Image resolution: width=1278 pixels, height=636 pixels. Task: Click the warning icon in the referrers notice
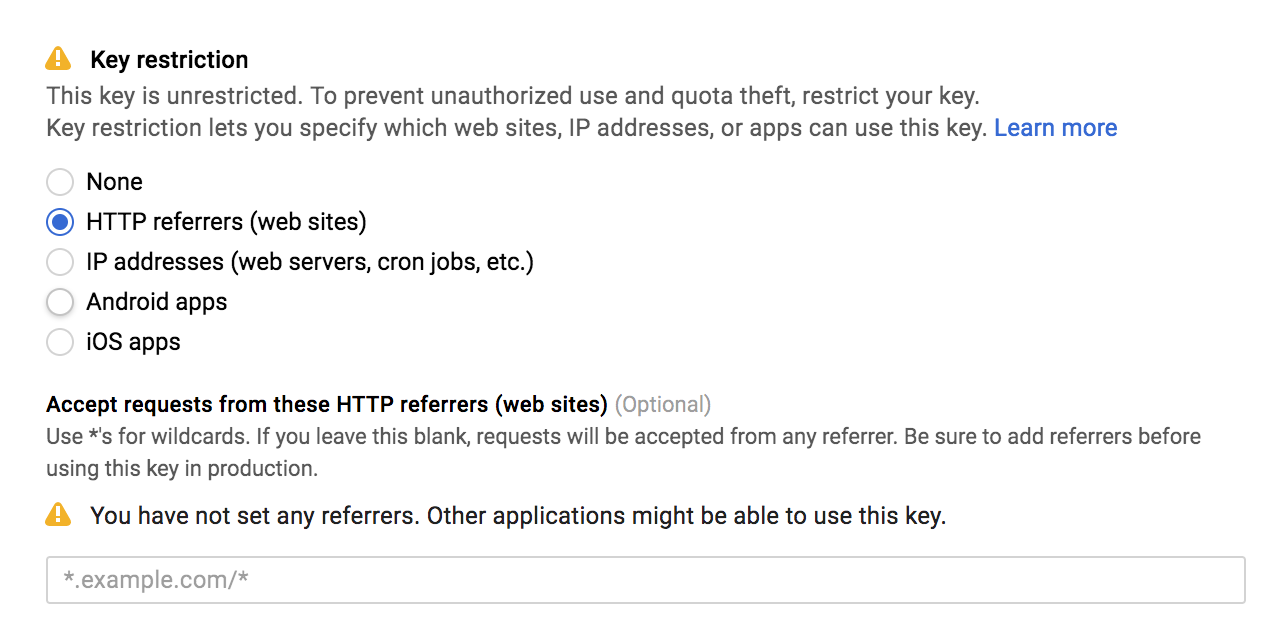click(58, 515)
